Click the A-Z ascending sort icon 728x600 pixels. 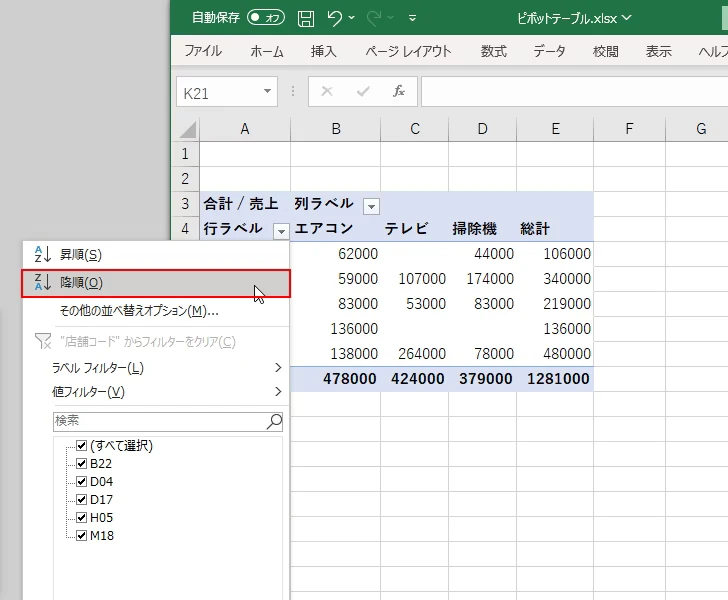point(43,254)
